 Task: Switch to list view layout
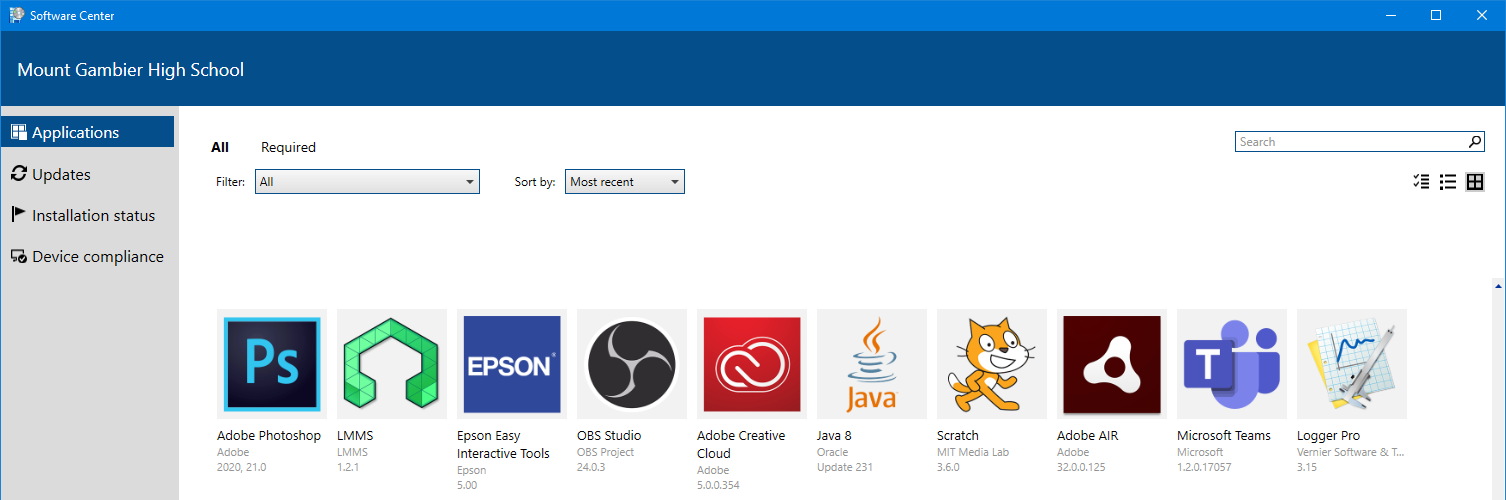(1448, 182)
